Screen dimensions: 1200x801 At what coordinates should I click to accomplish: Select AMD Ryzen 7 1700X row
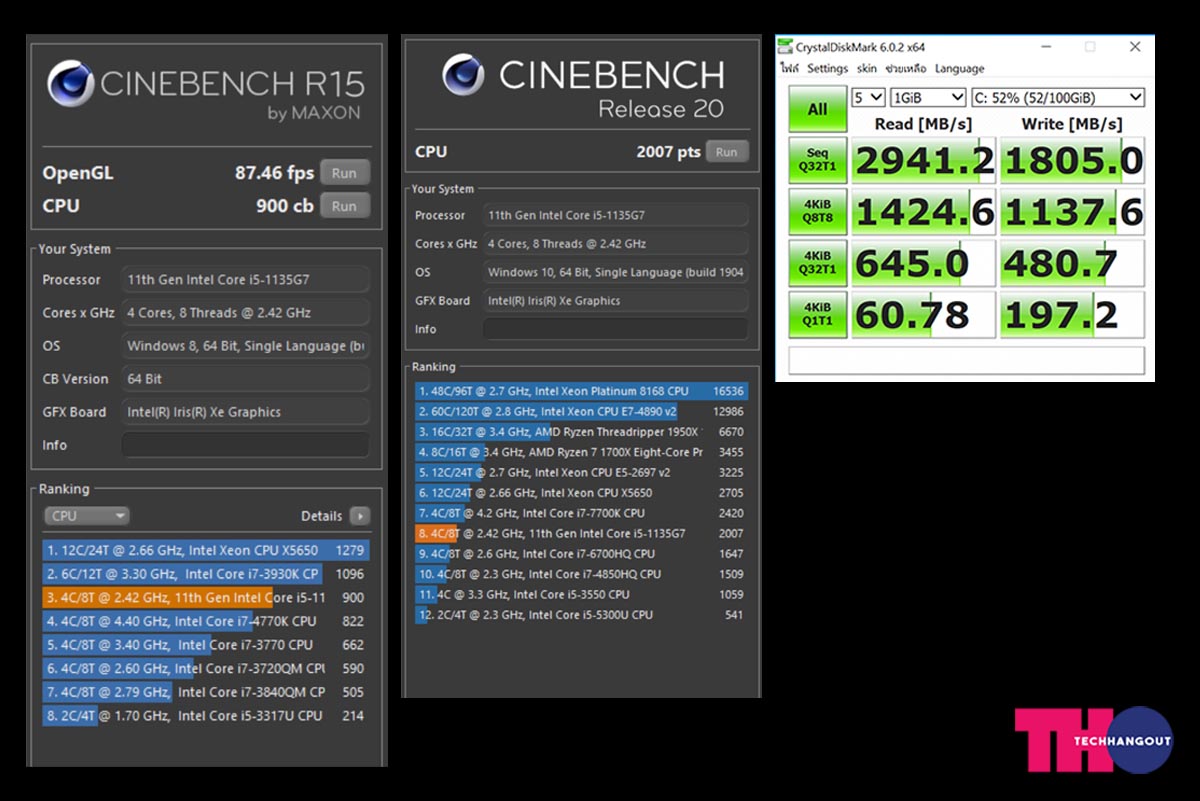click(581, 452)
